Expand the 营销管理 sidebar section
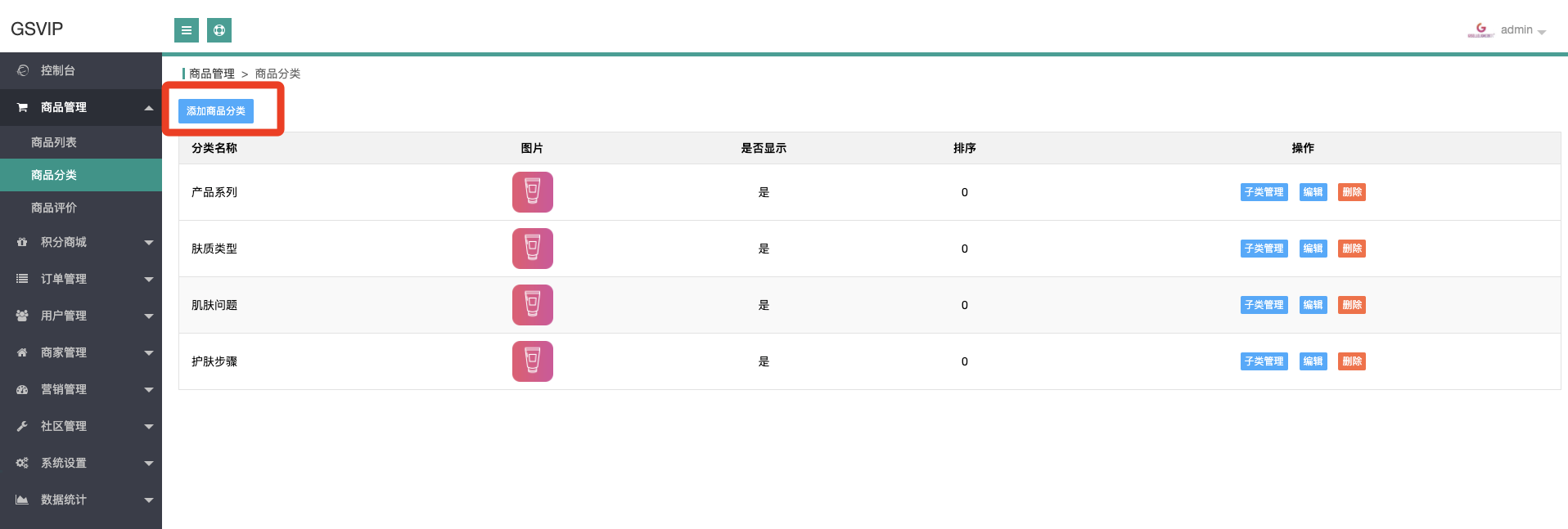This screenshot has width=1568, height=529. [80, 389]
